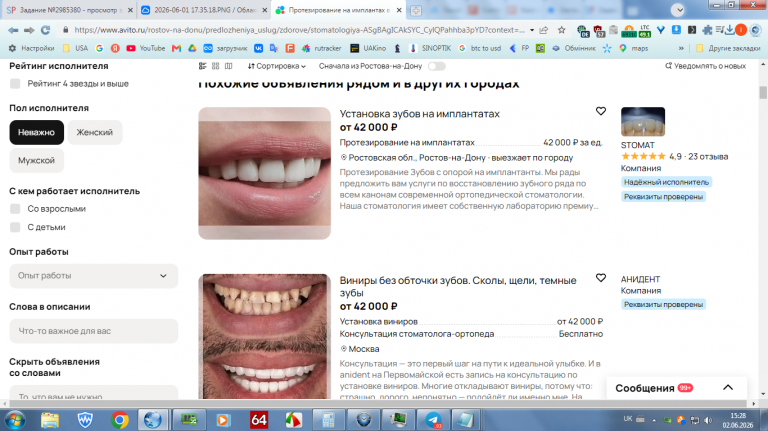
Task: Show hidden system tray icons arrow
Action: coord(653,420)
